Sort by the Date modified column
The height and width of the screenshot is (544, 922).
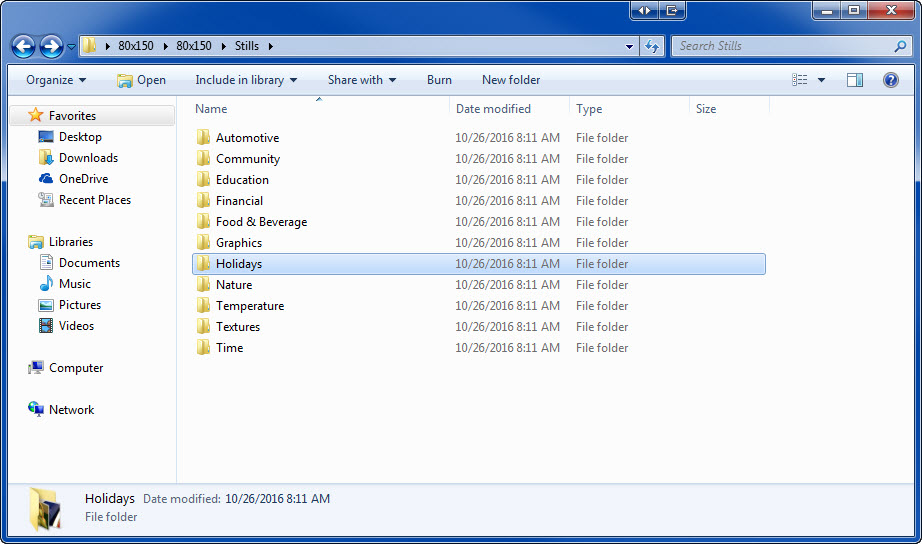click(493, 109)
